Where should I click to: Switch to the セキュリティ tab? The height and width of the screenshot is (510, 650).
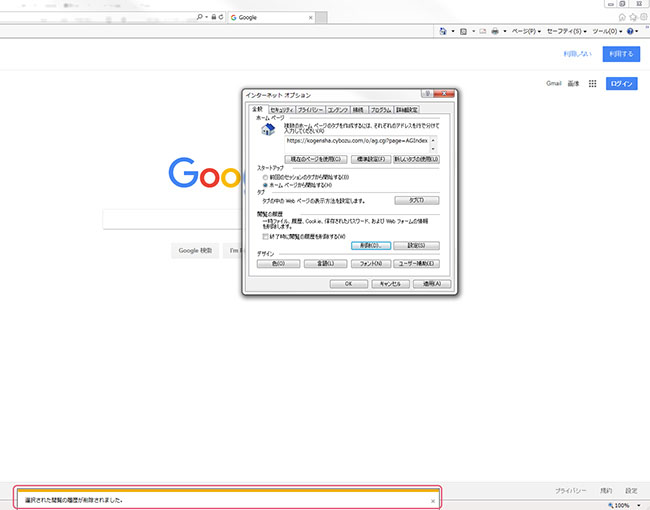point(281,110)
